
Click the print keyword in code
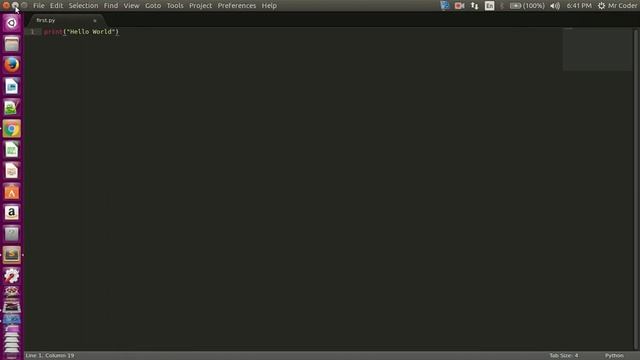pos(53,31)
